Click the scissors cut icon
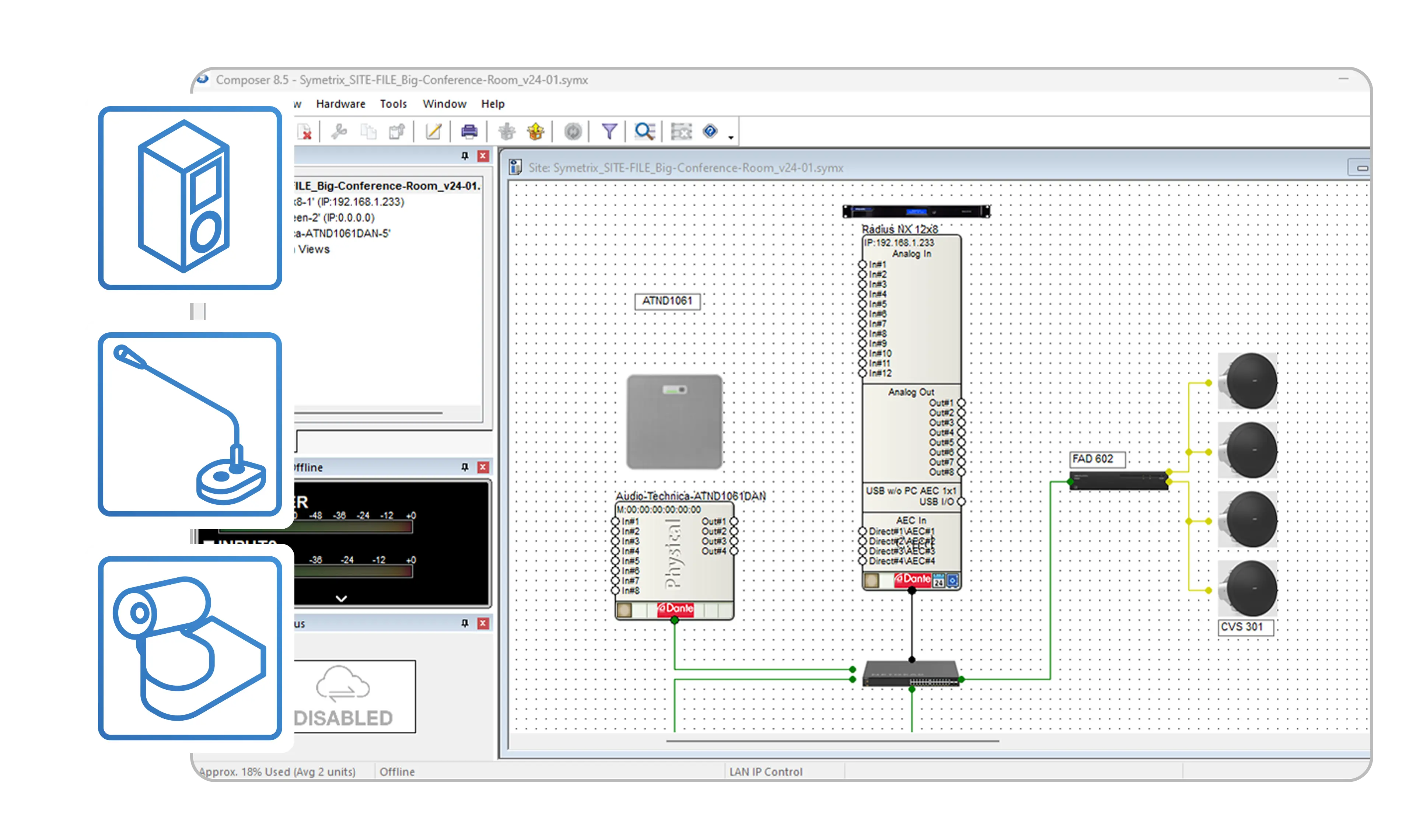The height and width of the screenshot is (840, 1406). click(x=339, y=131)
